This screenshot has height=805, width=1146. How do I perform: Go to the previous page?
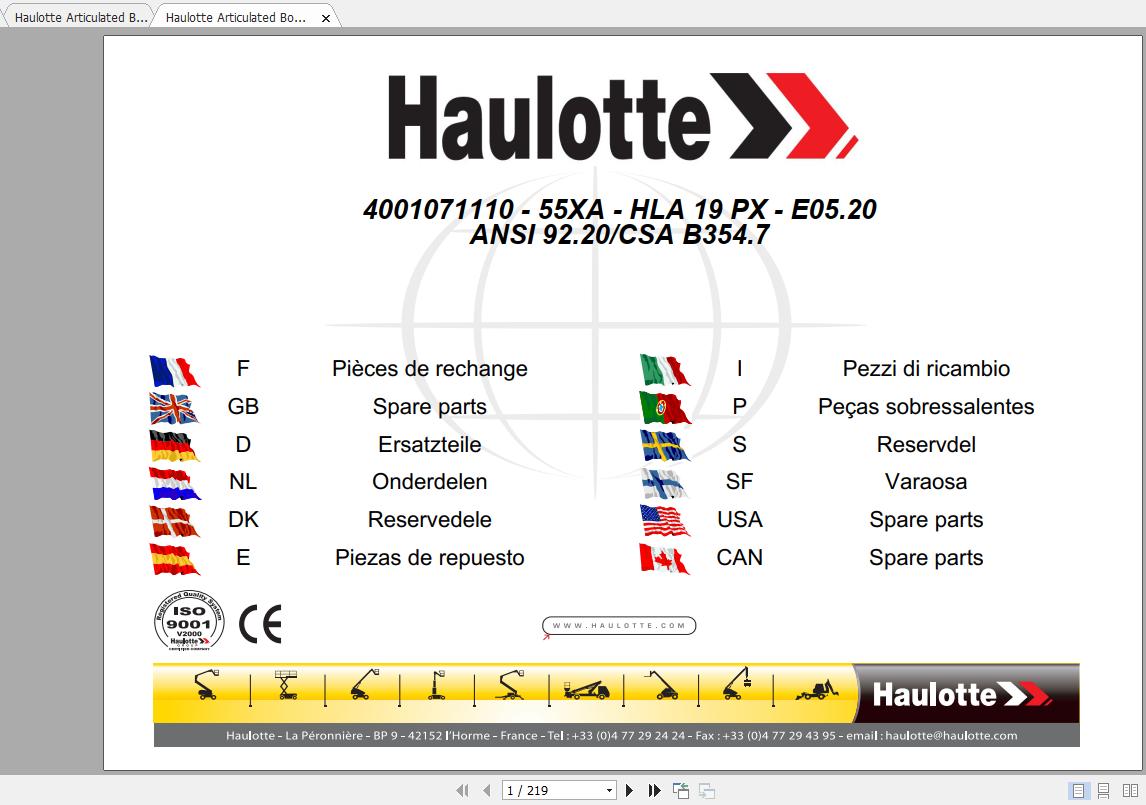pos(487,790)
